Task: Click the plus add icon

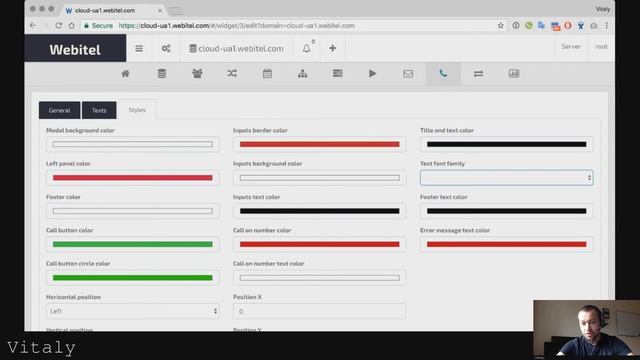Action: pyautogui.click(x=333, y=48)
